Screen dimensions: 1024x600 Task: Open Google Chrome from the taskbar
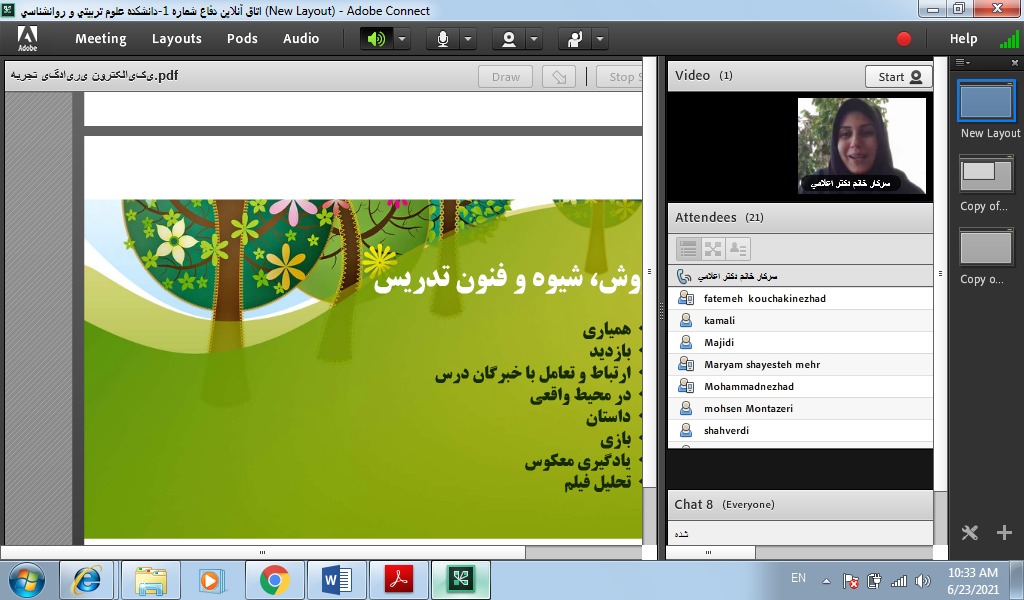click(x=274, y=580)
